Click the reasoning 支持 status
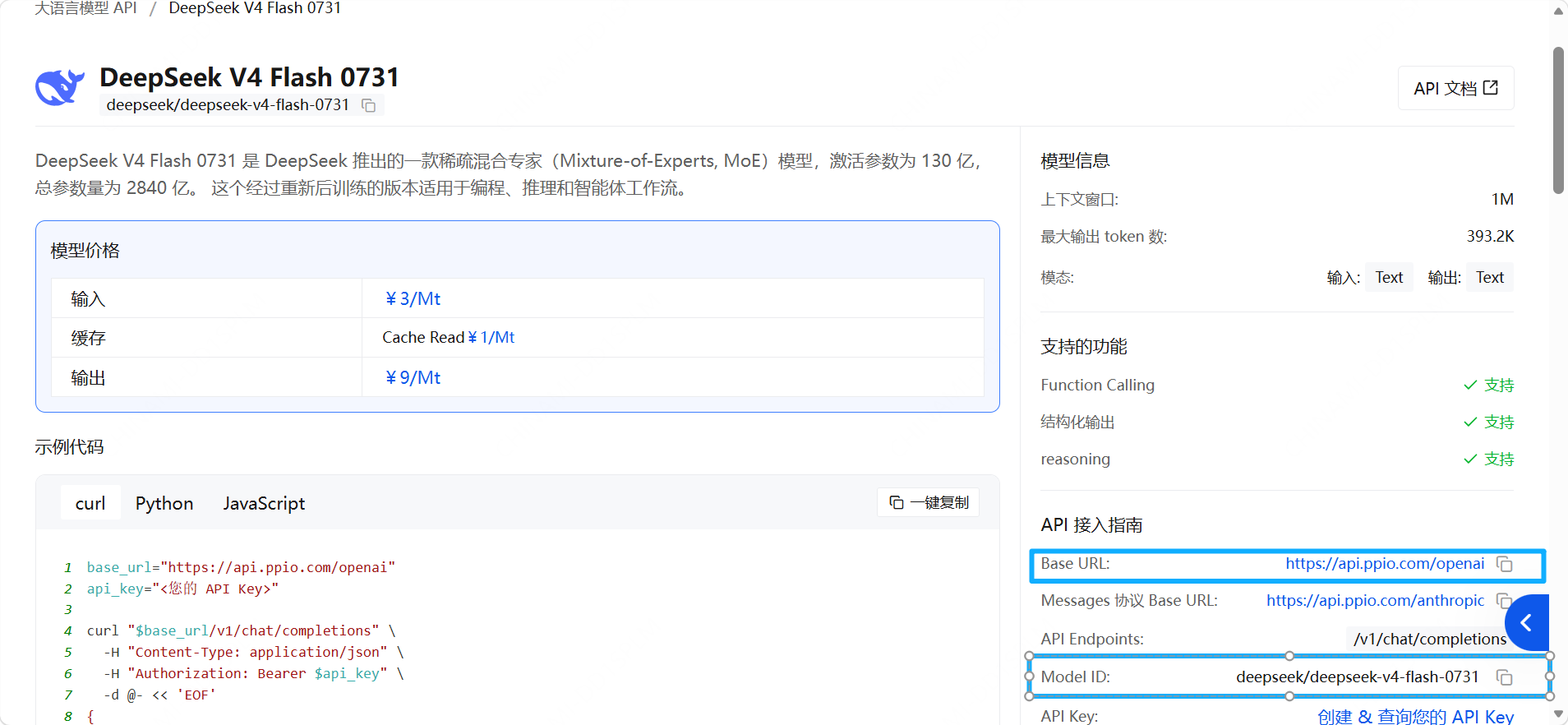1568x725 pixels. coord(1488,459)
